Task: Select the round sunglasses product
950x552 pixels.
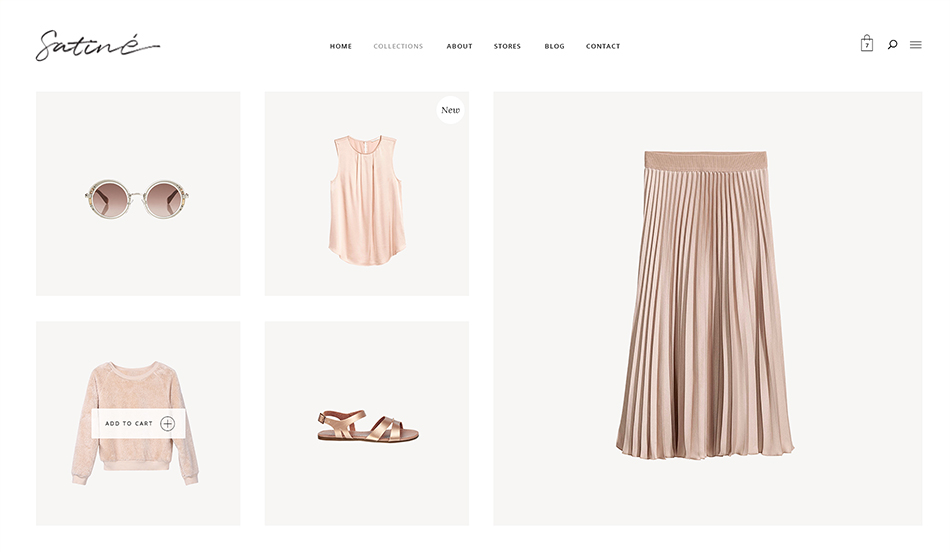Action: coord(137,198)
